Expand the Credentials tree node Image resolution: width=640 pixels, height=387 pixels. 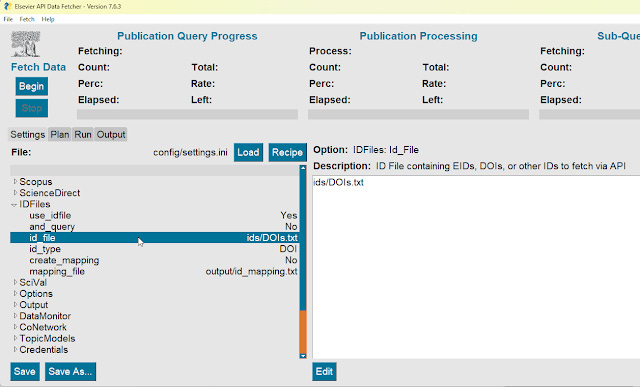tap(15, 349)
